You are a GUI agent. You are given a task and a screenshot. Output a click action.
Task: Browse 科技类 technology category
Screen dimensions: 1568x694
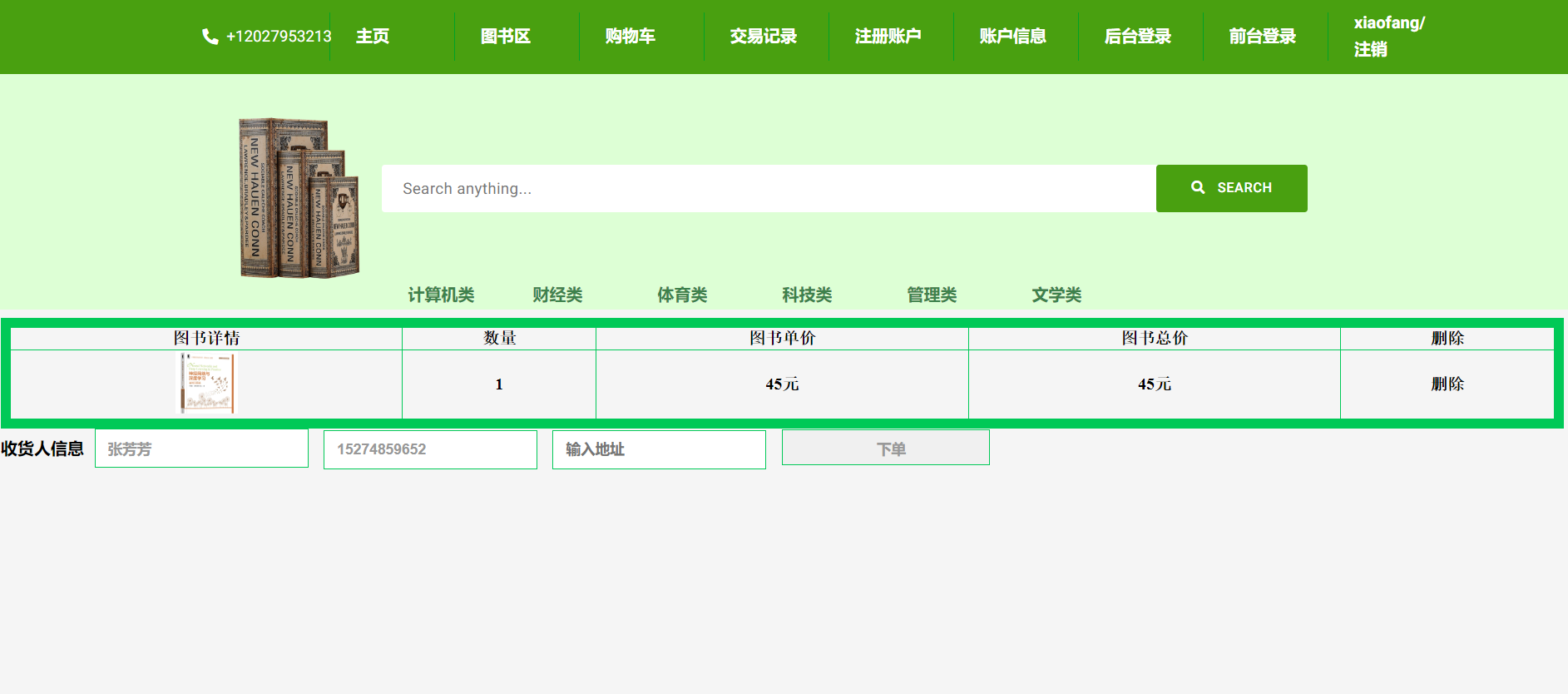[x=807, y=295]
